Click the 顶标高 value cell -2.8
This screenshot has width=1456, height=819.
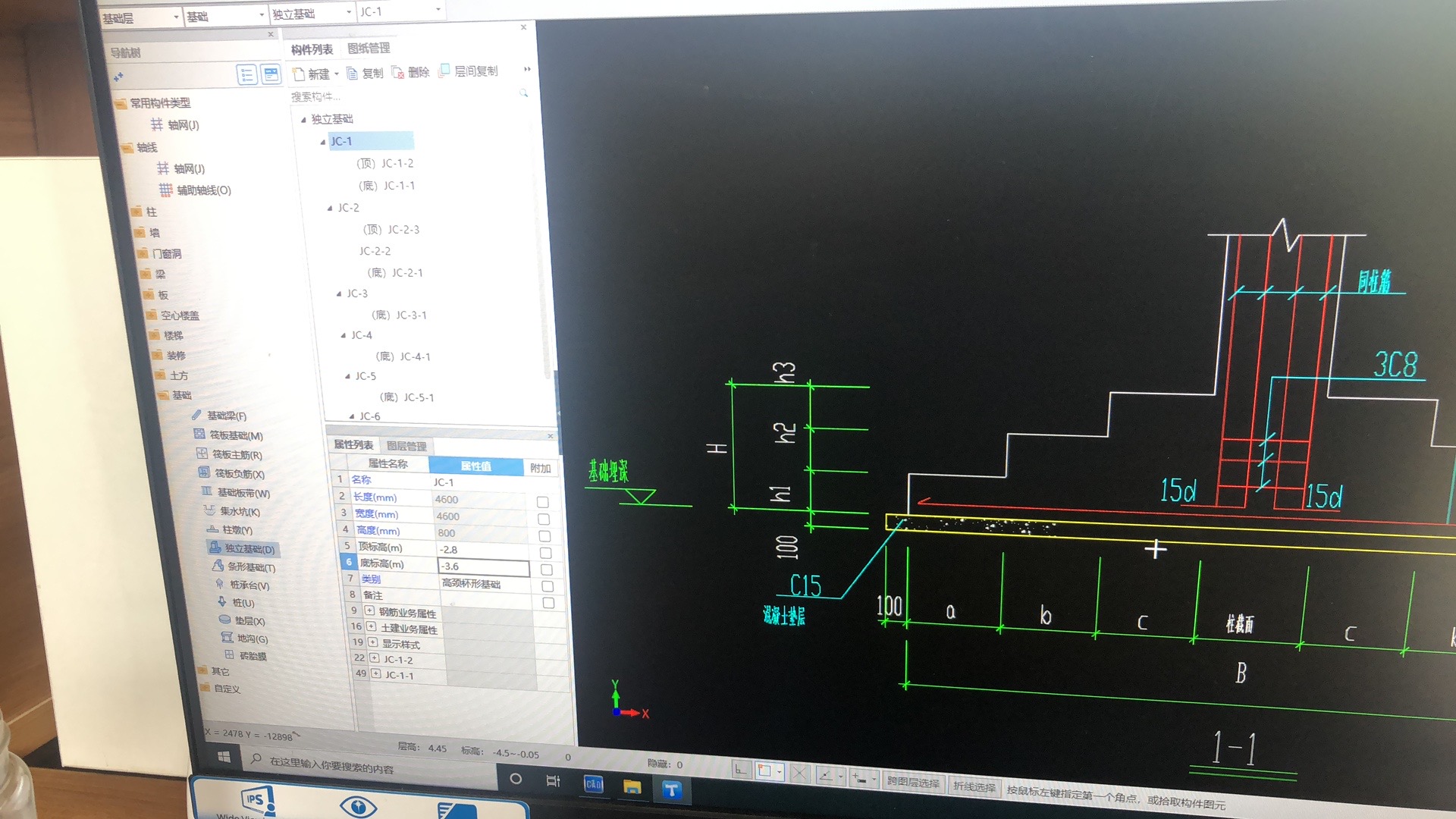pos(483,550)
